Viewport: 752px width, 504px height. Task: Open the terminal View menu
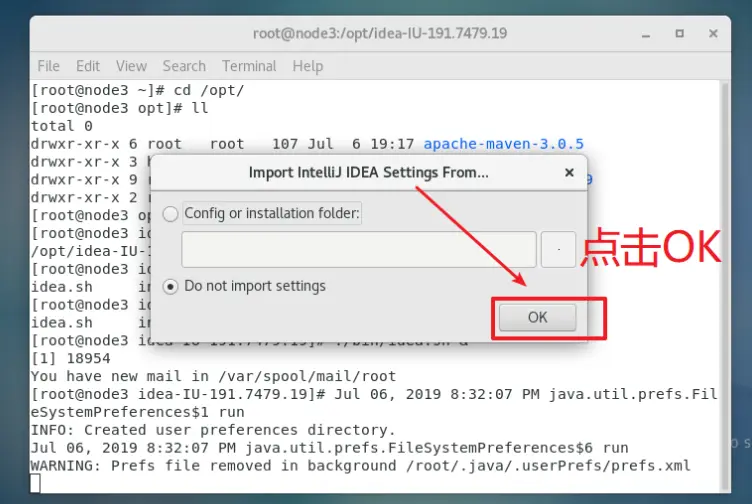pyautogui.click(x=131, y=66)
